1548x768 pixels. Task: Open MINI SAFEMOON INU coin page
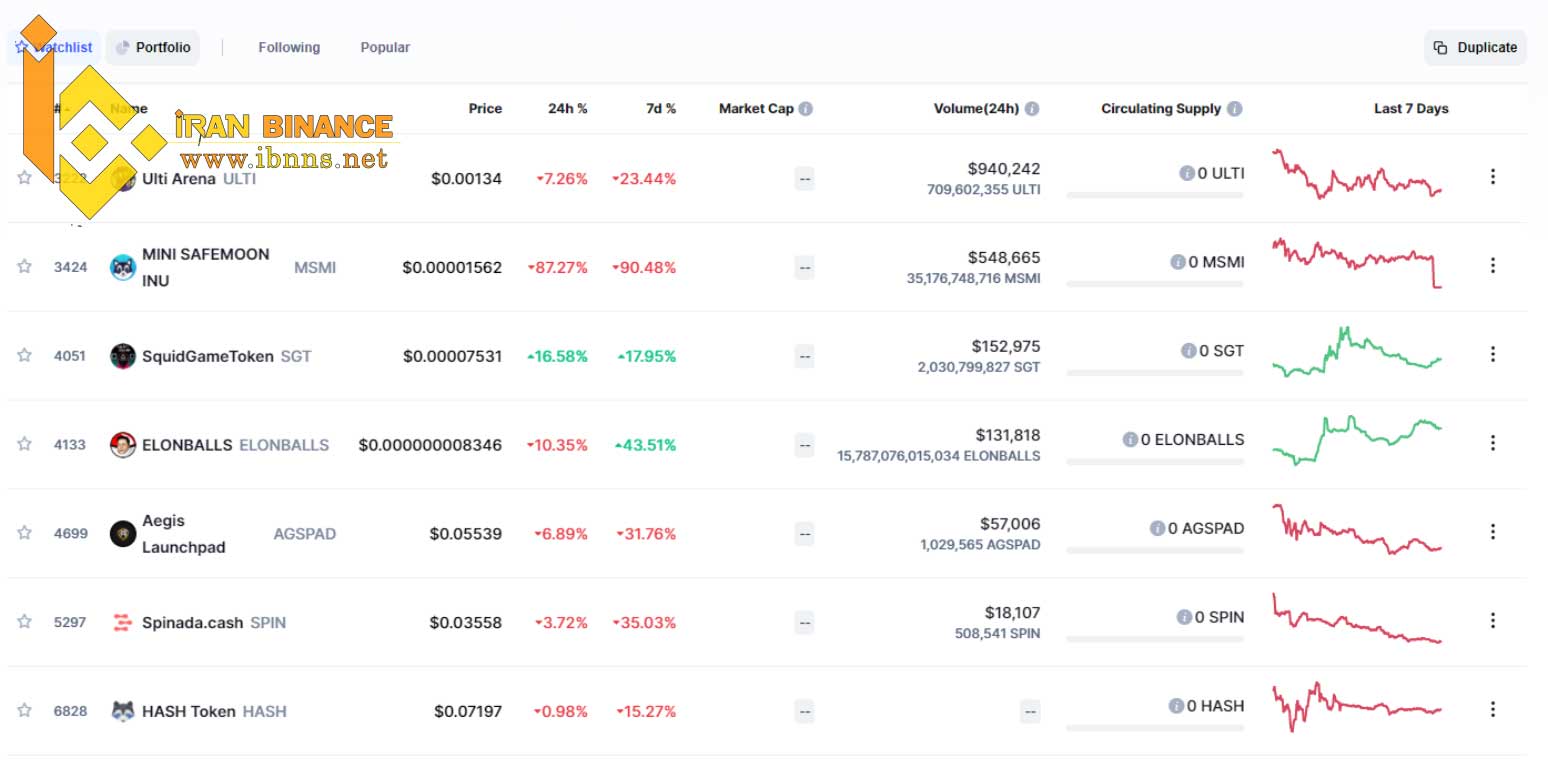click(x=223, y=267)
